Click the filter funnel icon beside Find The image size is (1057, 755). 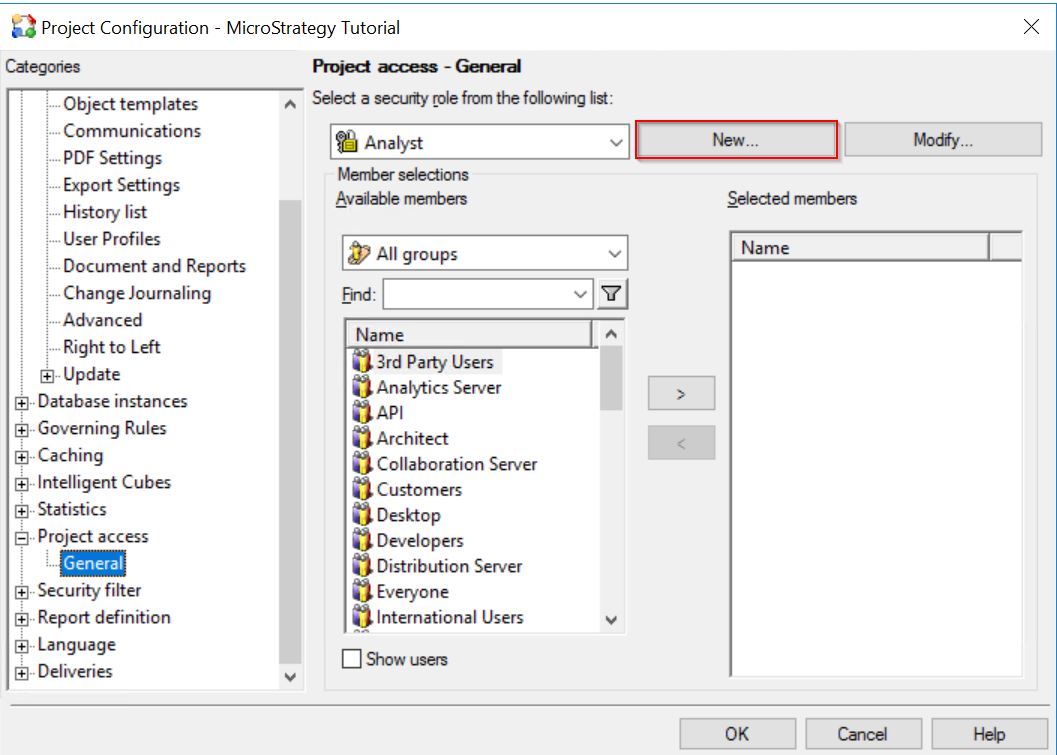612,293
